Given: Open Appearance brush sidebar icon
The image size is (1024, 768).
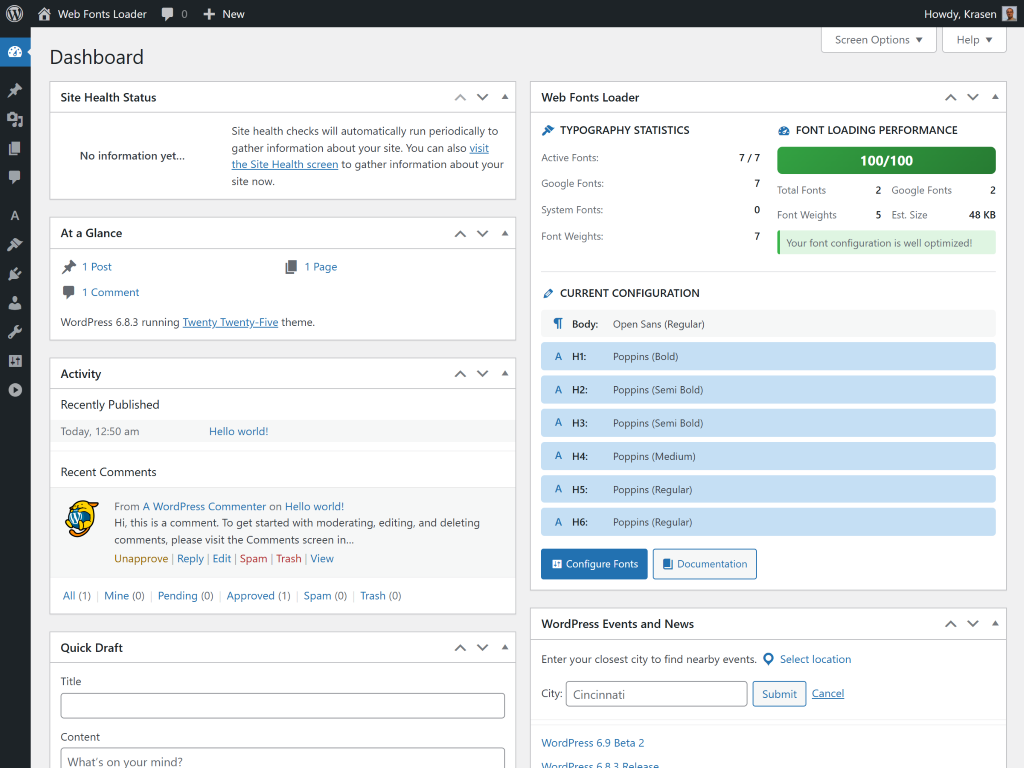Looking at the screenshot, I should 15,245.
